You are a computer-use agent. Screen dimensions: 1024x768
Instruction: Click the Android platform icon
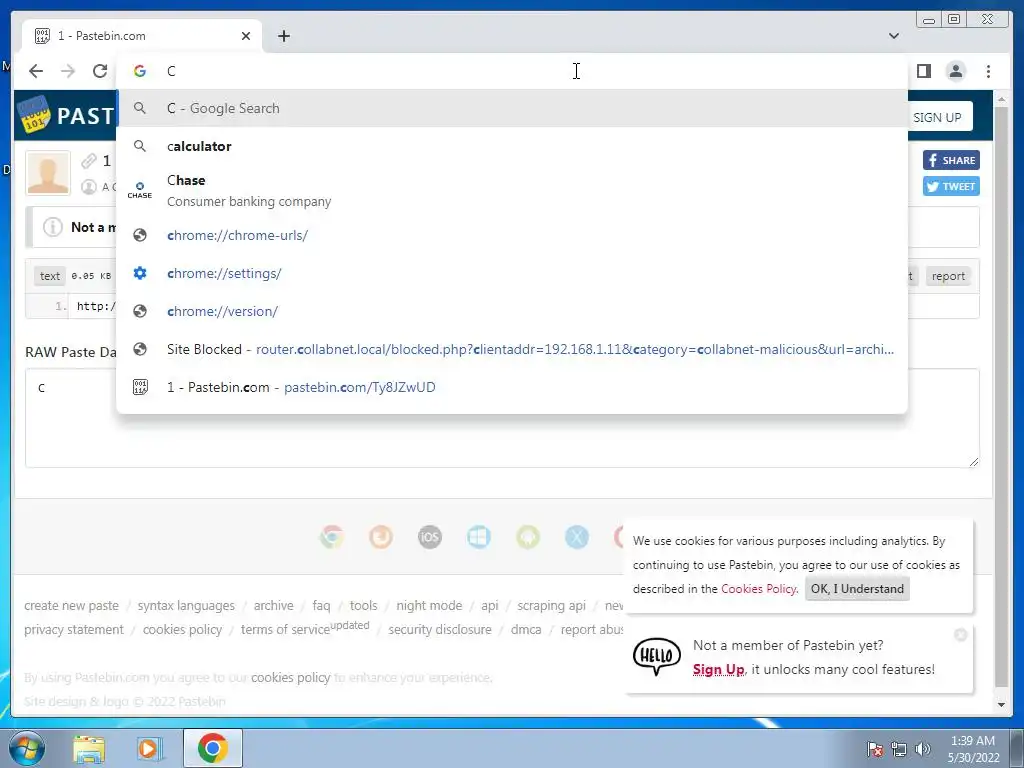tap(528, 537)
